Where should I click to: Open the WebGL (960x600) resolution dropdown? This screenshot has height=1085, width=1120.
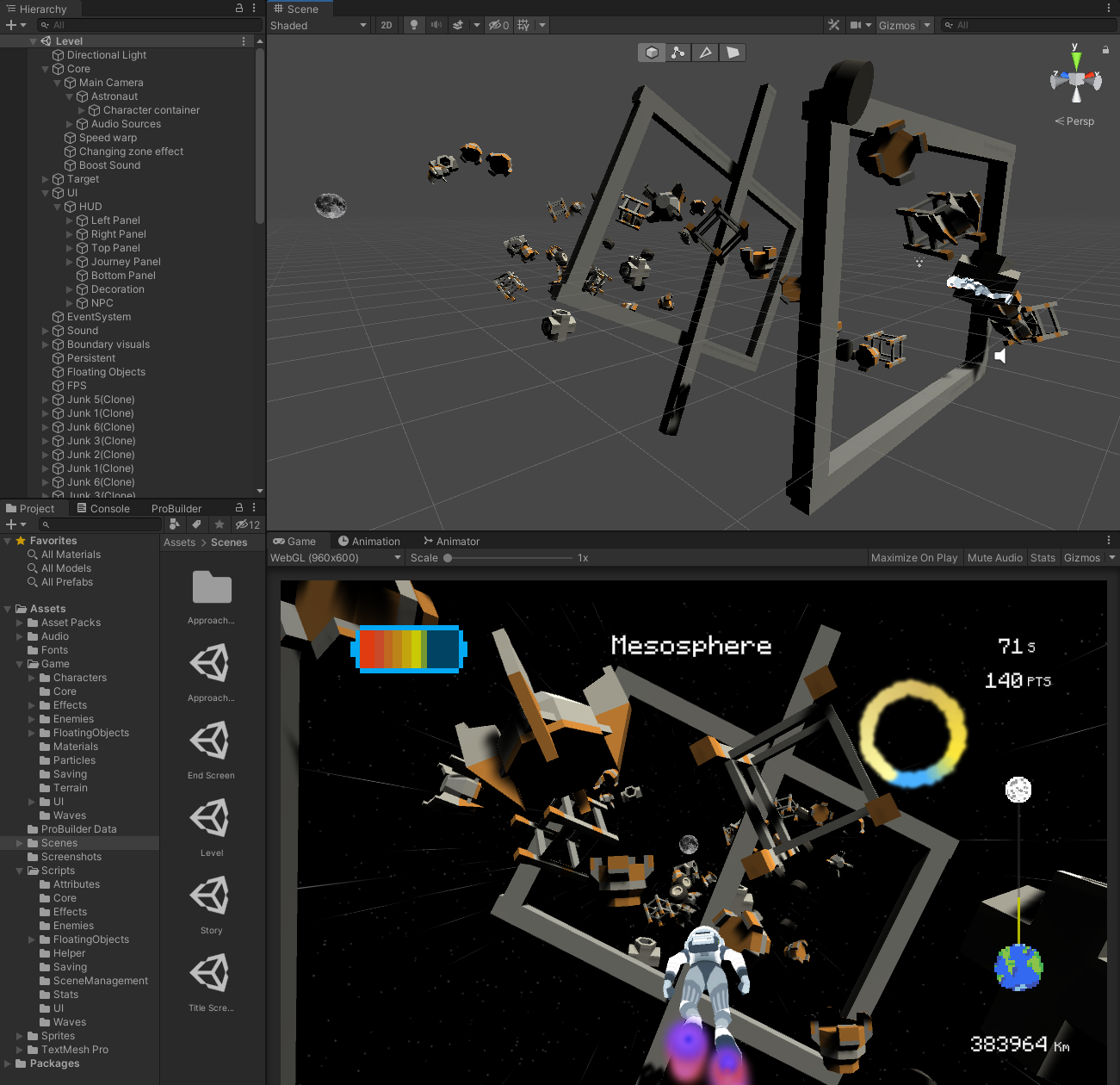[336, 557]
